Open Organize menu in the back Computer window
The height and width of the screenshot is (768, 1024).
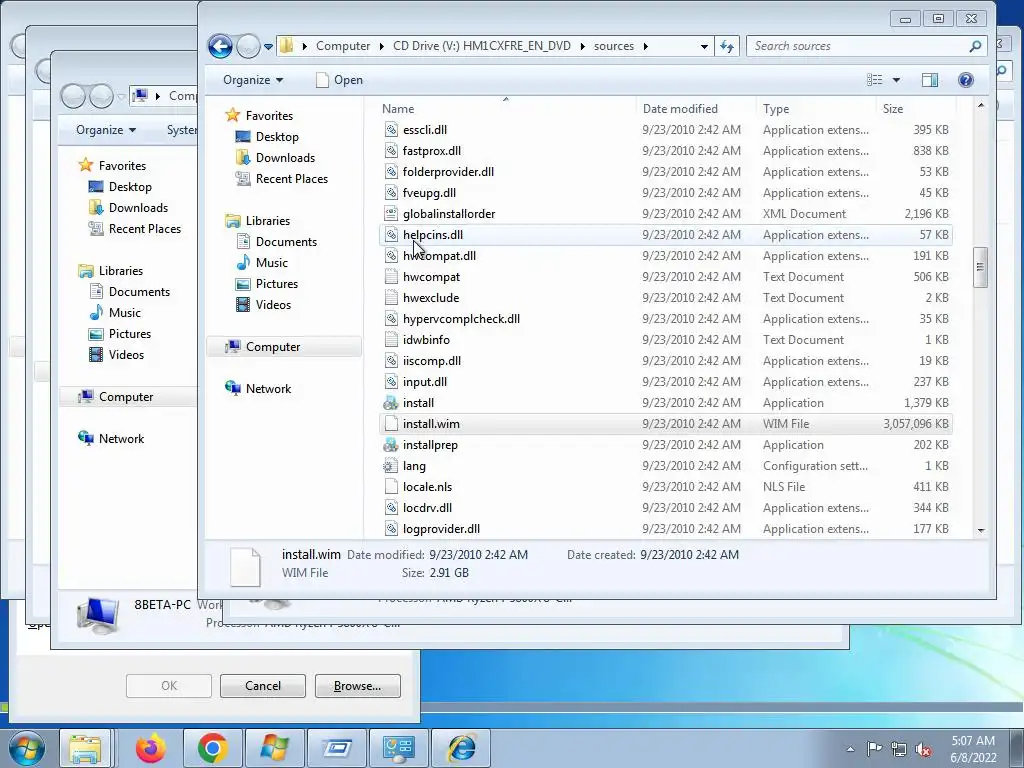(106, 130)
